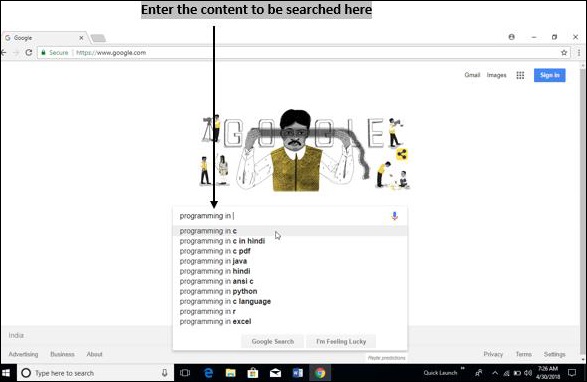The image size is (587, 382).
Task: Open the Mail app from the taskbar
Action: coord(276,373)
